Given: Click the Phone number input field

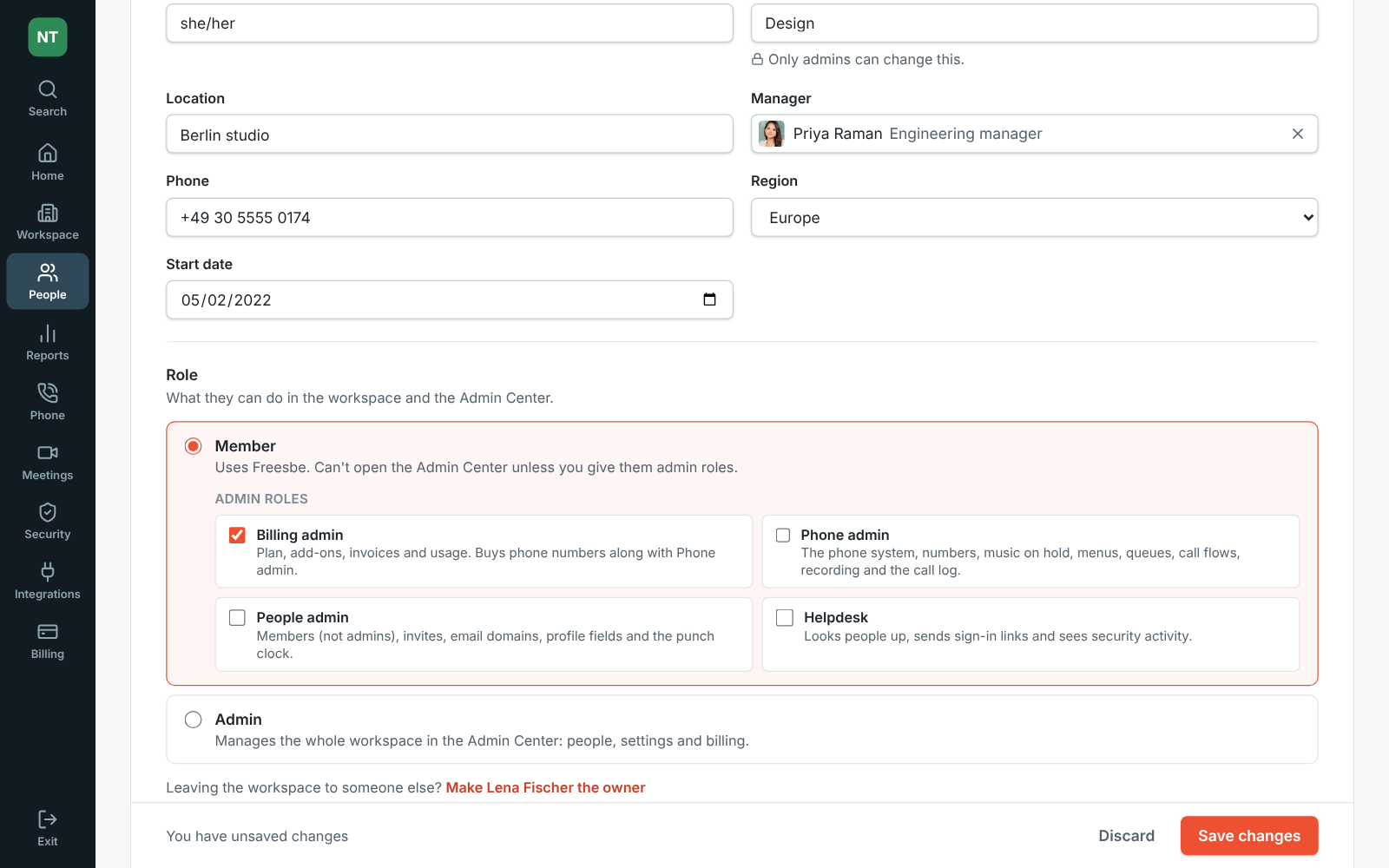Looking at the screenshot, I should [450, 217].
